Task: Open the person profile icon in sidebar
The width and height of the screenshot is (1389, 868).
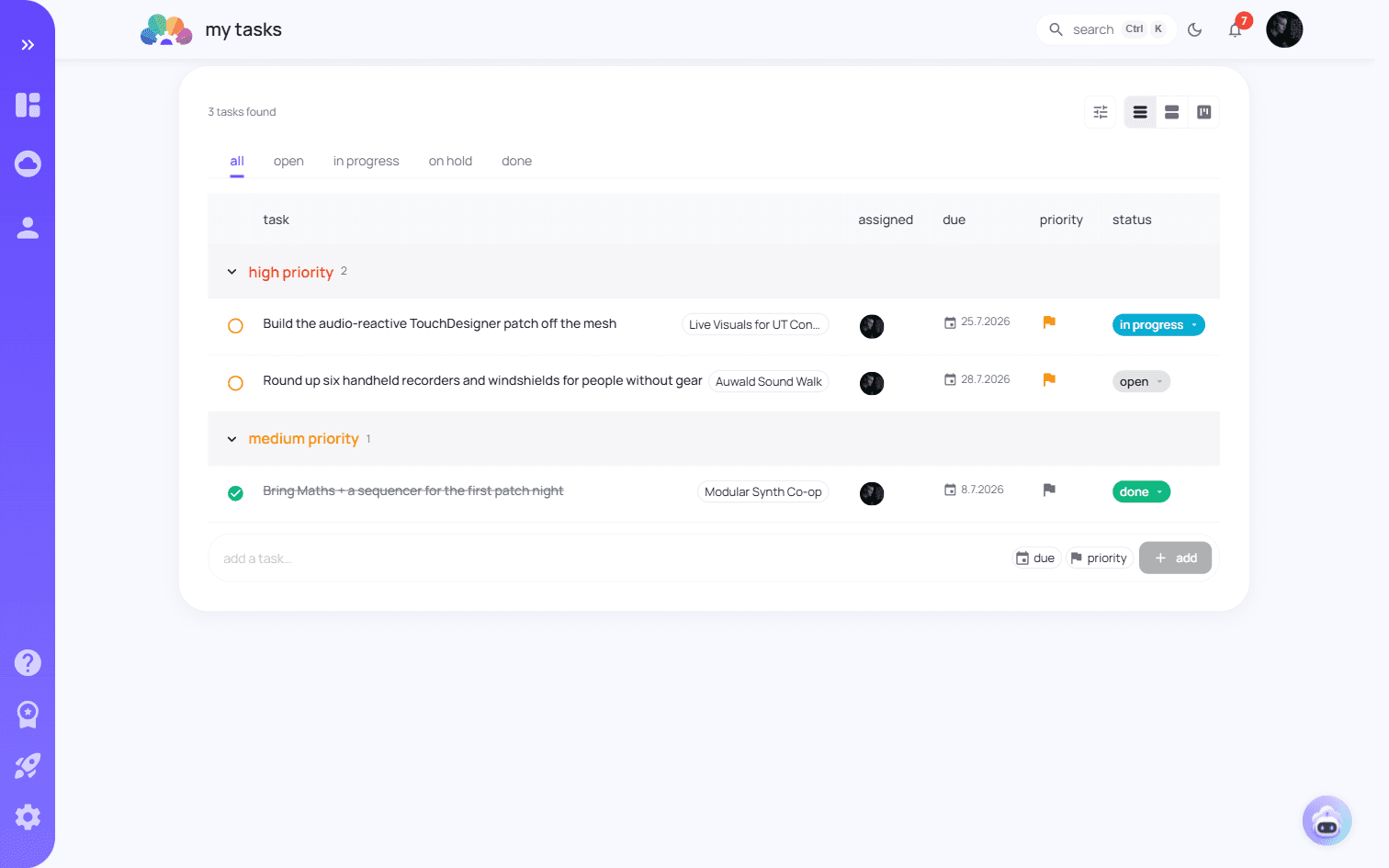Action: tap(28, 228)
